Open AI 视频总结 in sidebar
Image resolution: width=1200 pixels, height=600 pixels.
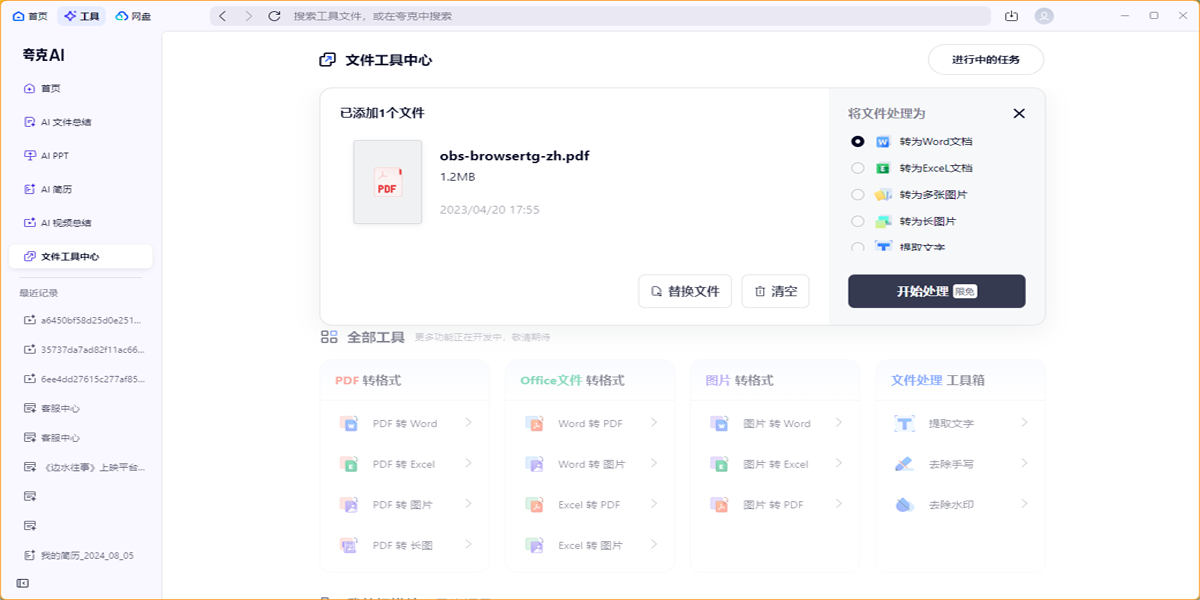[x=66, y=223]
